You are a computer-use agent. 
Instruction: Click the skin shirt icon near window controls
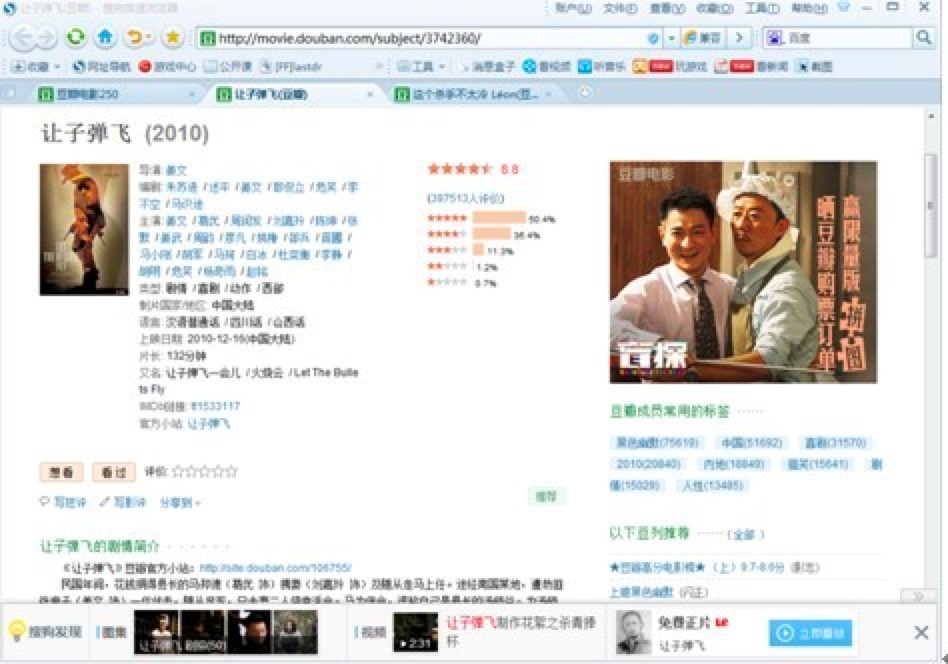pos(844,7)
